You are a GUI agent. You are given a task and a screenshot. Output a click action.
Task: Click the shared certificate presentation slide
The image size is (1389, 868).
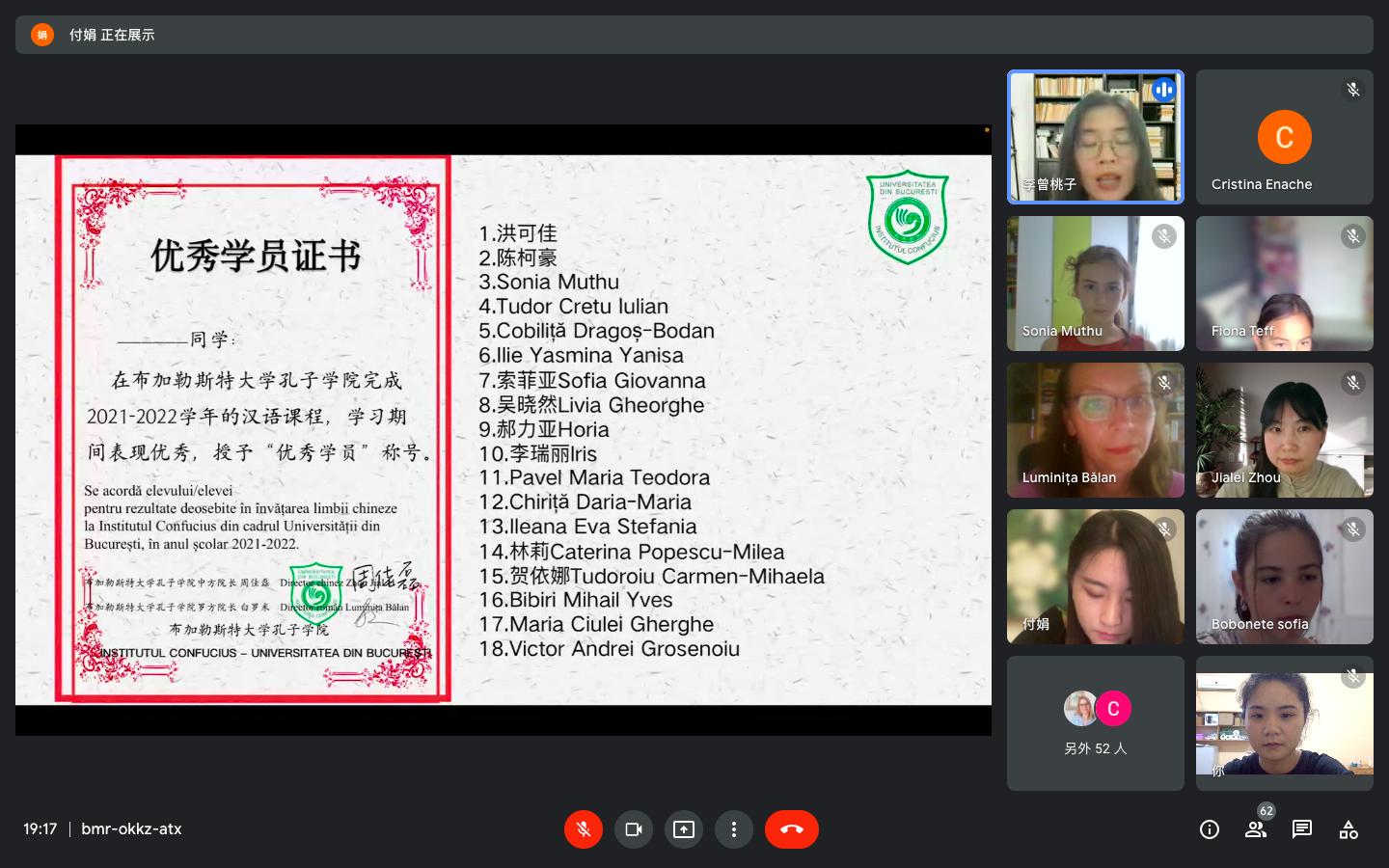(503, 429)
